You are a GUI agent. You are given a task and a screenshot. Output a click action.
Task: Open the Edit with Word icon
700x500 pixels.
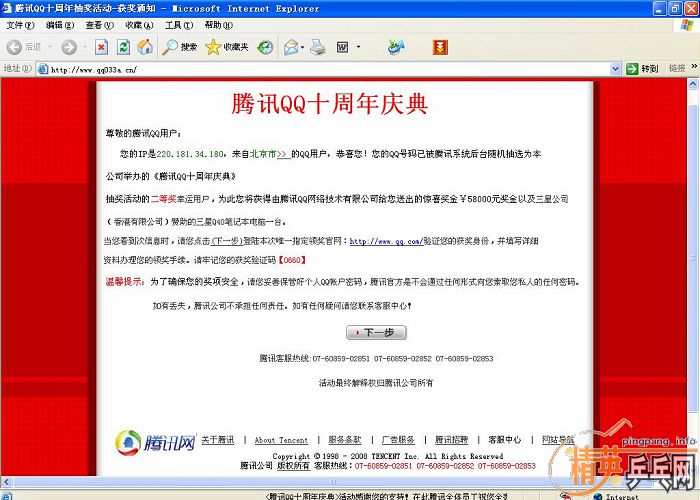(x=342, y=47)
